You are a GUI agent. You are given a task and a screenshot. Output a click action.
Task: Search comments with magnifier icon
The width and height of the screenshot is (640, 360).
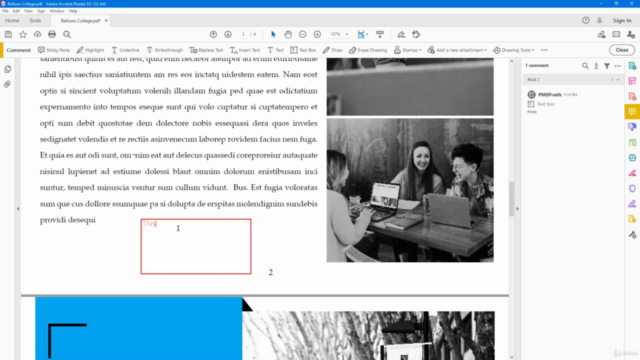pos(585,66)
